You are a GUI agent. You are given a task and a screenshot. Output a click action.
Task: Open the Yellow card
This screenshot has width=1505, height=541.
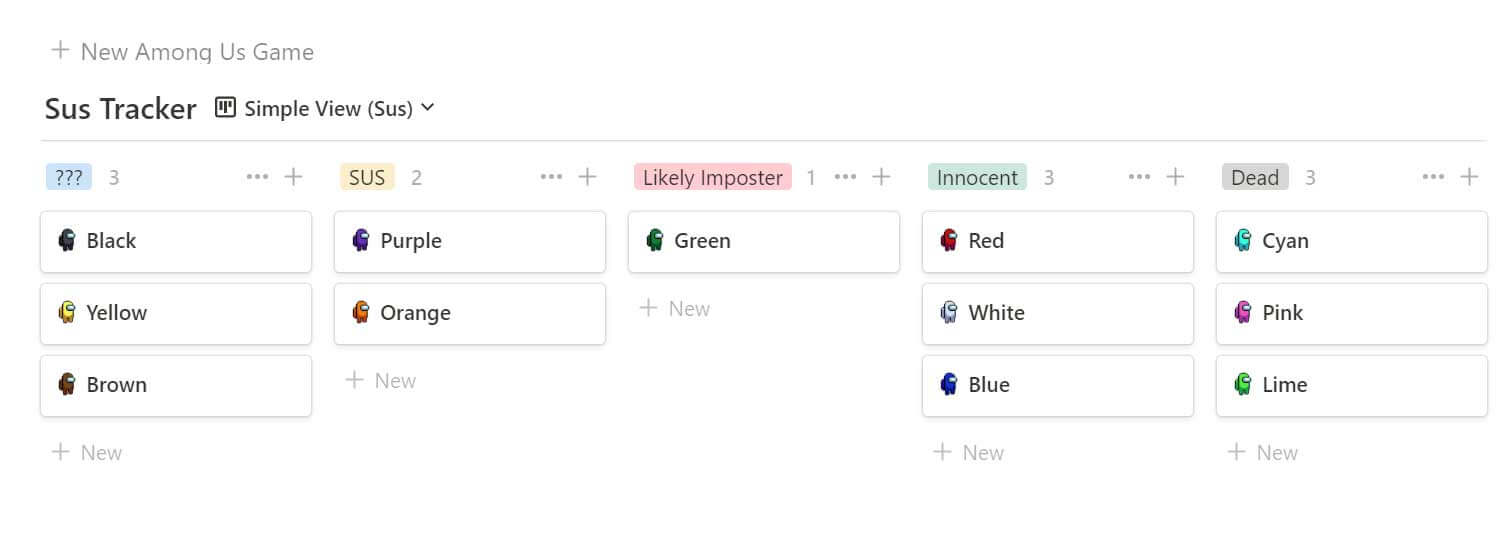tap(176, 313)
